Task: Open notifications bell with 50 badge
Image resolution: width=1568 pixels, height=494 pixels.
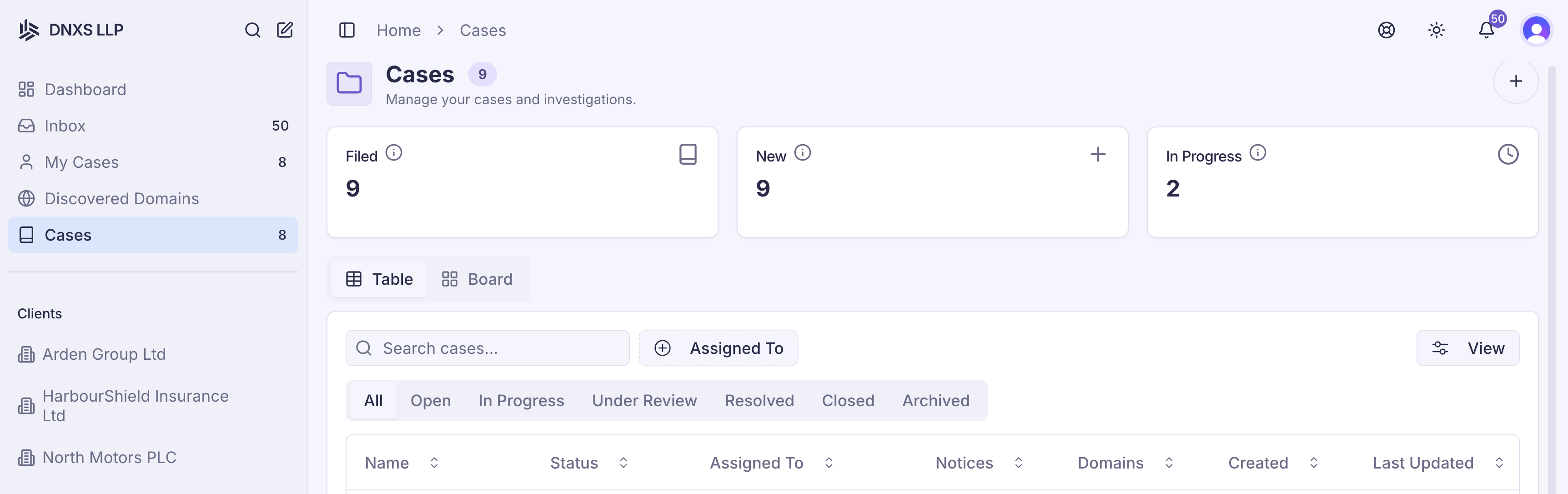Action: (1487, 30)
